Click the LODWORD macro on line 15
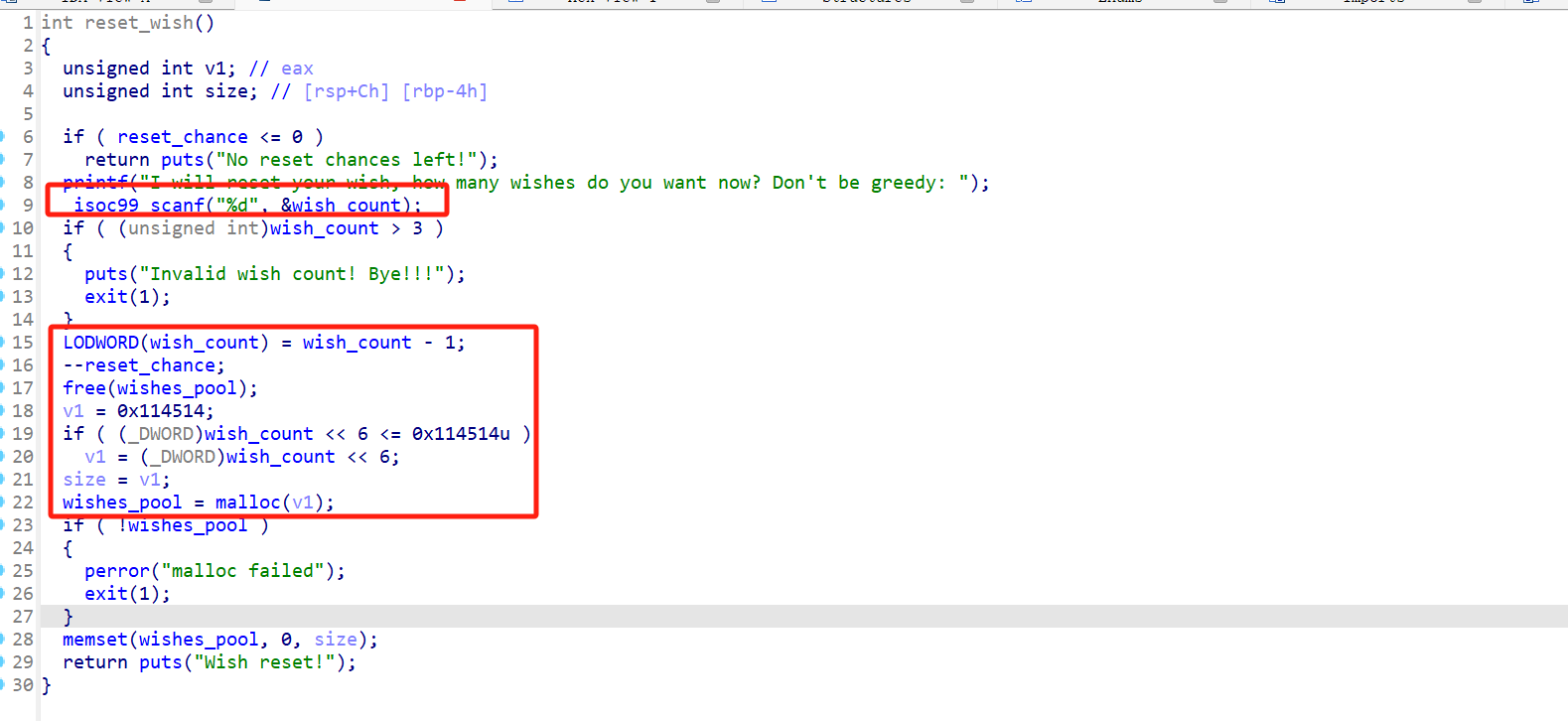This screenshot has height=721, width=1568. pos(101,343)
